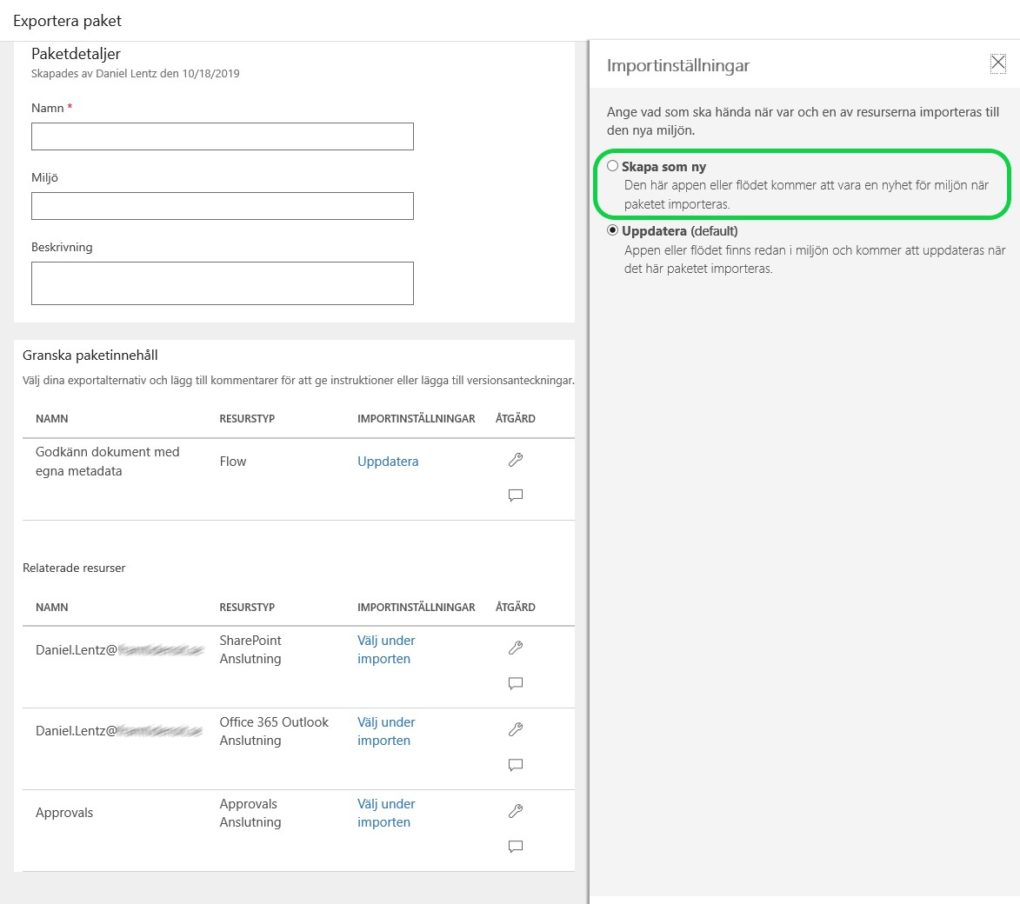This screenshot has width=1020, height=904.
Task: Click the 'Paketdetaljer' heading
Action: 76,53
